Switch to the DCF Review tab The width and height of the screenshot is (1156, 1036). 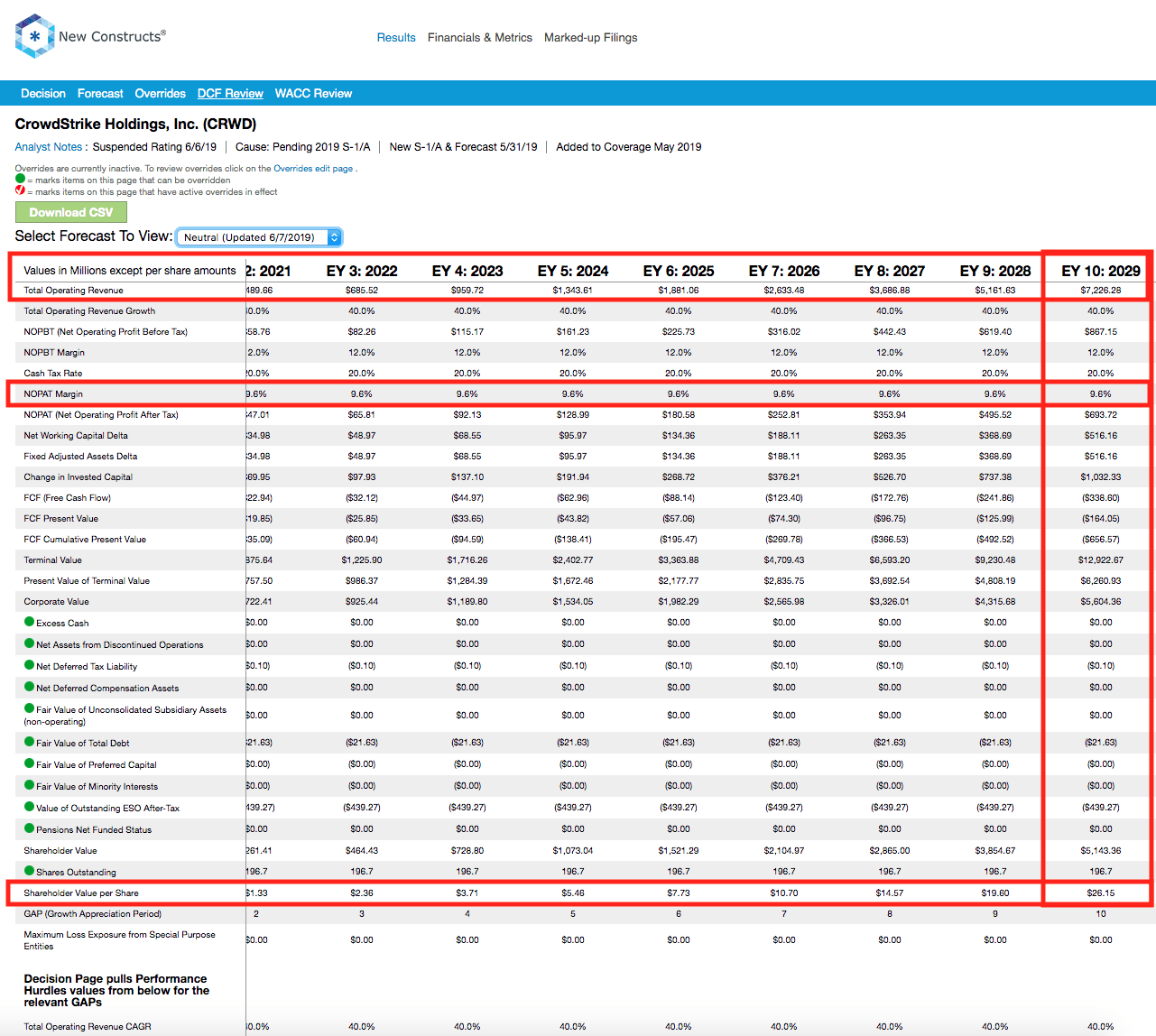tap(230, 94)
